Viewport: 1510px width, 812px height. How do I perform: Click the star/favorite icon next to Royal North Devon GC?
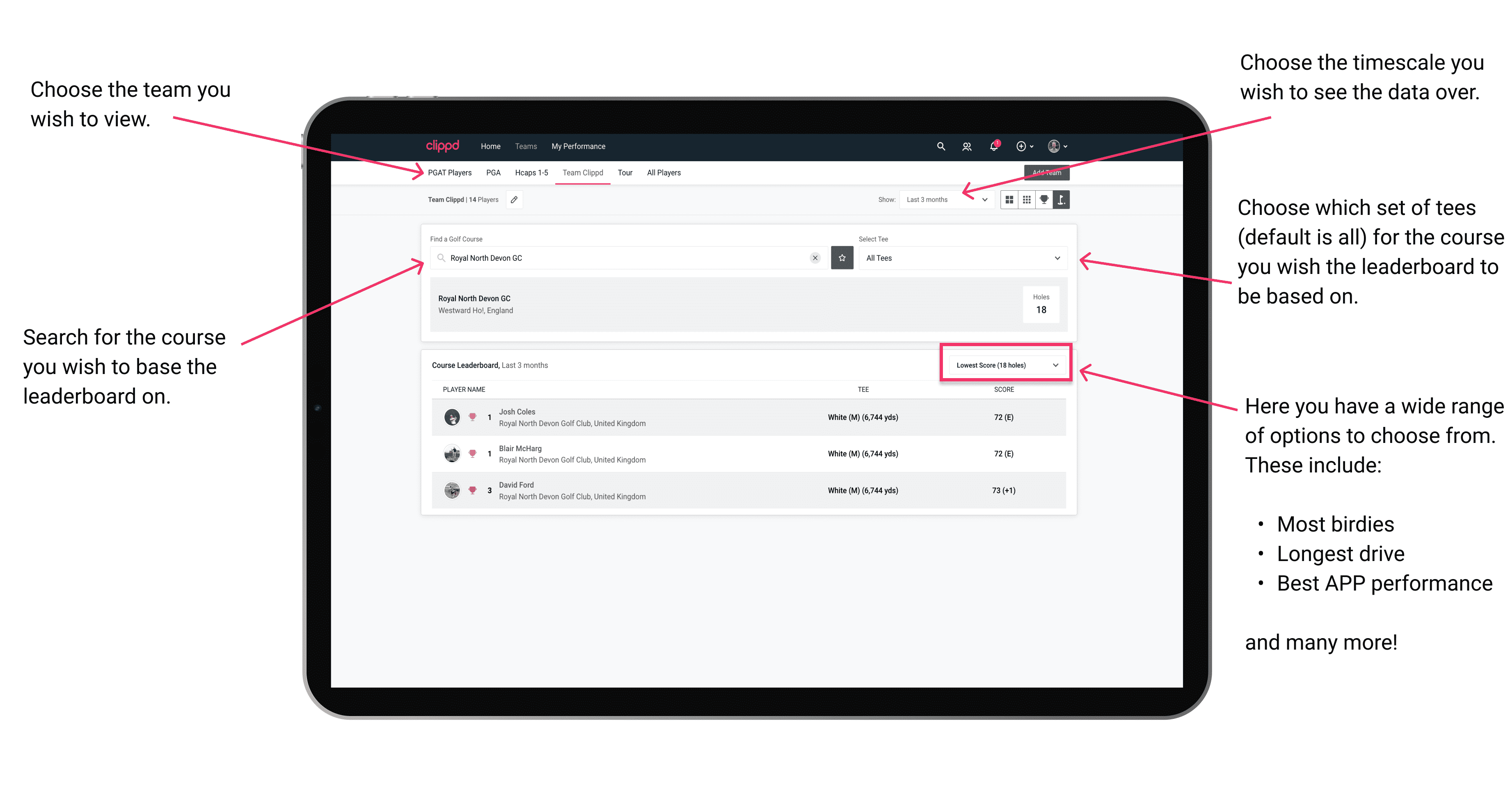click(842, 258)
